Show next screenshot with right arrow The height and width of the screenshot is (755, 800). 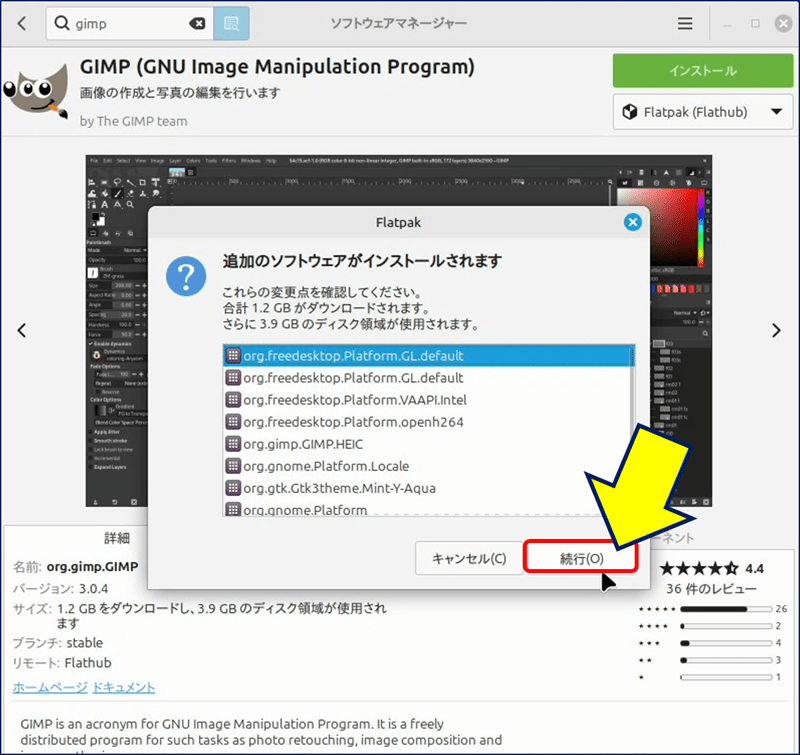[x=776, y=331]
